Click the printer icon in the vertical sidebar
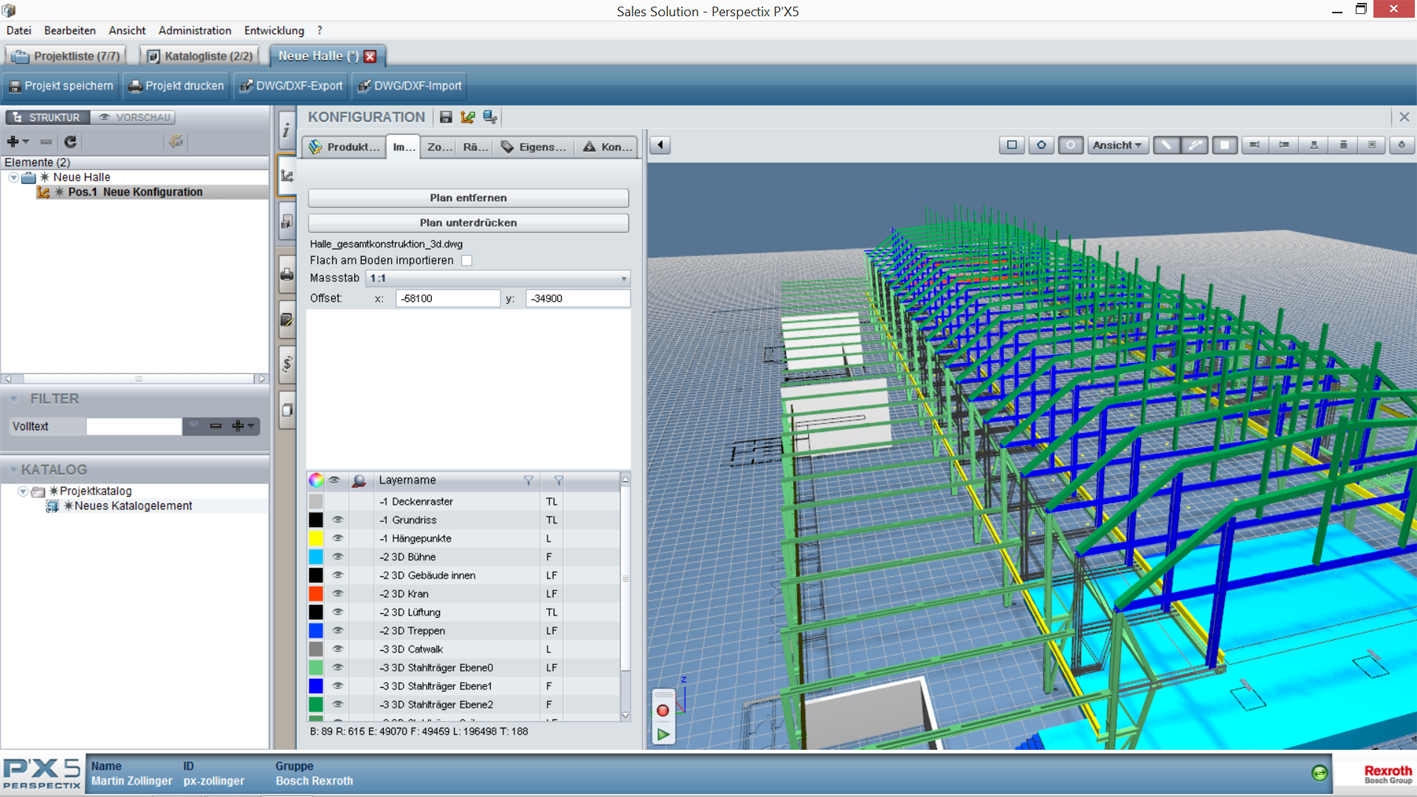This screenshot has width=1417, height=797. pos(287,274)
